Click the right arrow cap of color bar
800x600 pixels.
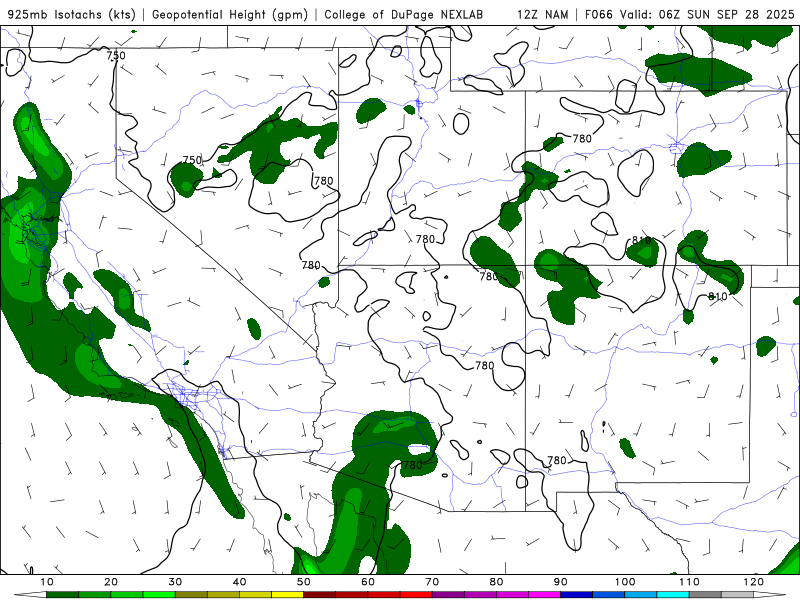769,595
